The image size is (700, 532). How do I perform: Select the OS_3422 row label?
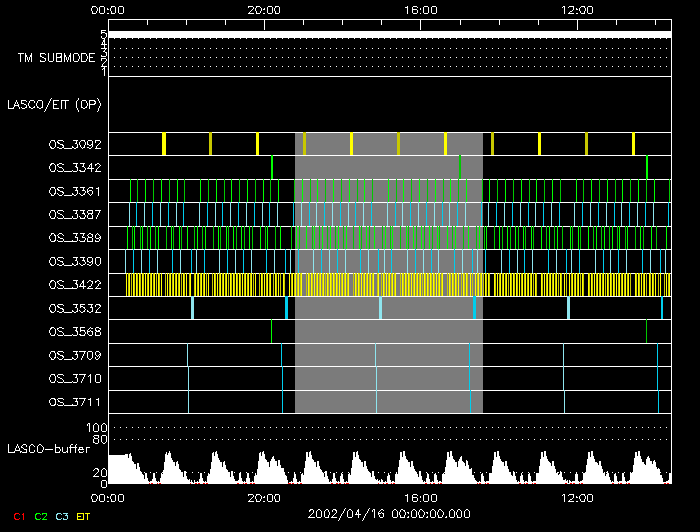74,285
